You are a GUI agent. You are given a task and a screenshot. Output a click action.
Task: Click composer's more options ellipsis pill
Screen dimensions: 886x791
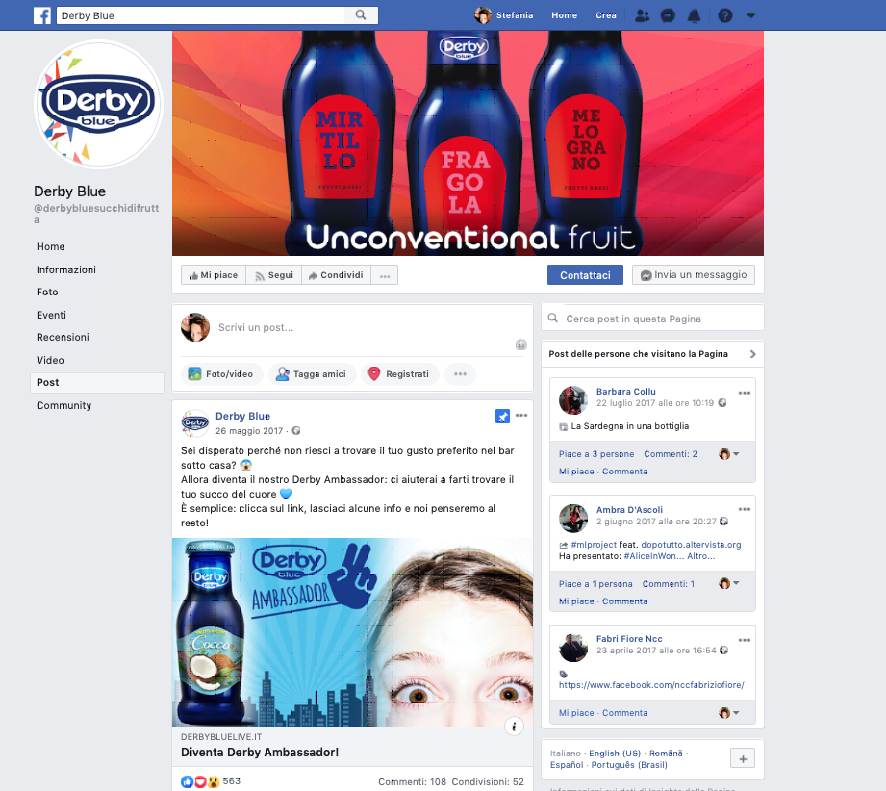click(460, 374)
